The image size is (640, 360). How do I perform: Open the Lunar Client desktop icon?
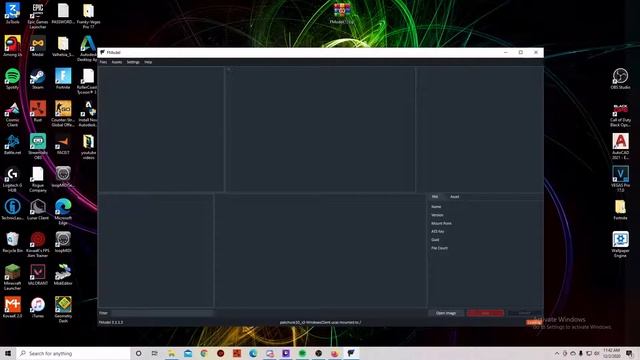(38, 209)
